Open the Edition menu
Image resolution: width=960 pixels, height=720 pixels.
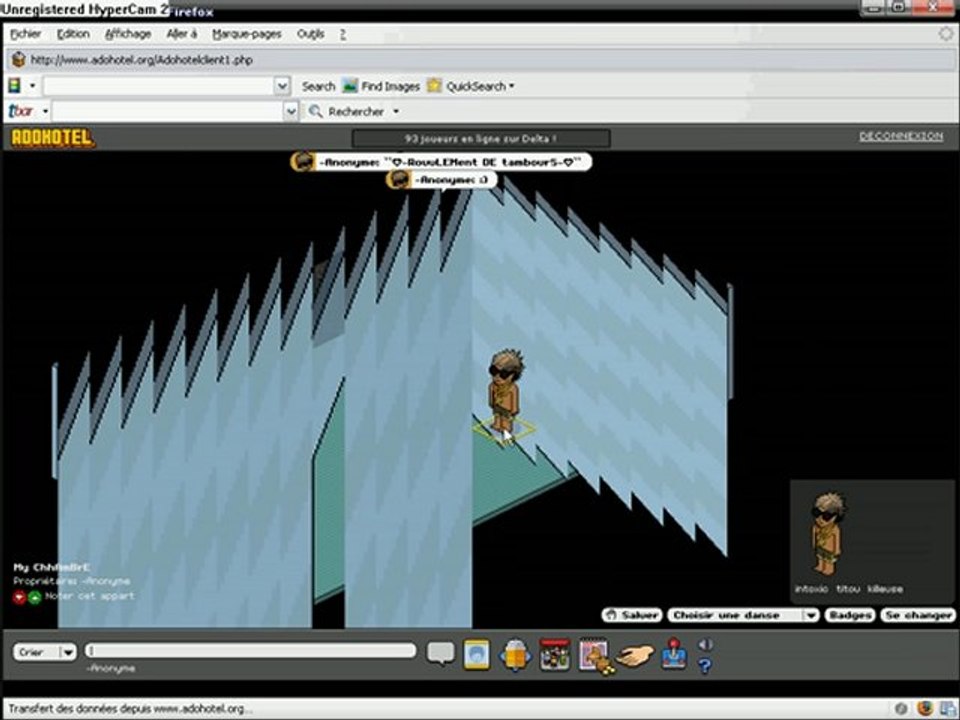pos(73,34)
